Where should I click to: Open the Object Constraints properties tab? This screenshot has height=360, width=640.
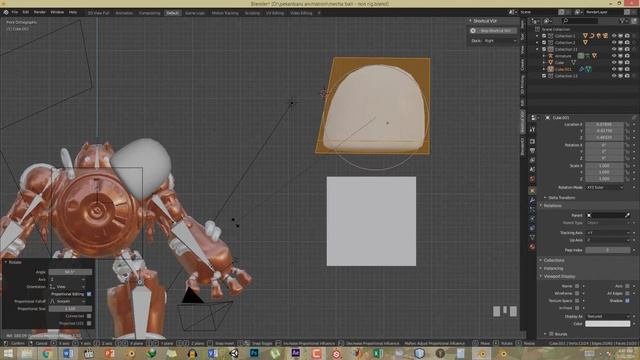point(532,228)
